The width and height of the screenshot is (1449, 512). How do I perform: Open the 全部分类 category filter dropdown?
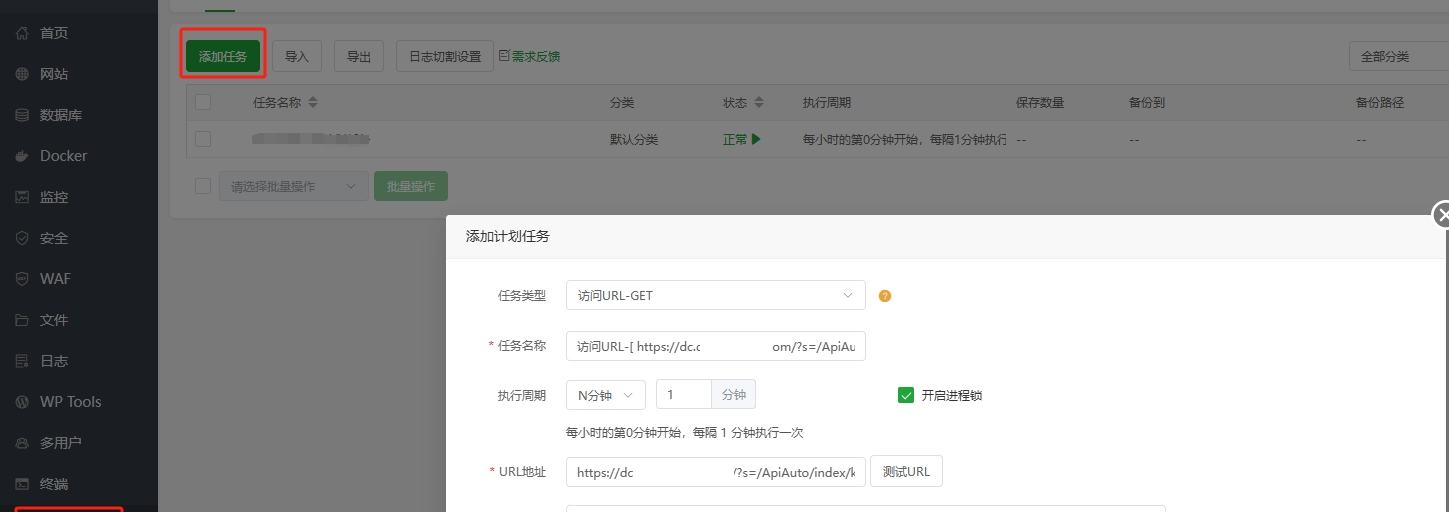pyautogui.click(x=1397, y=57)
